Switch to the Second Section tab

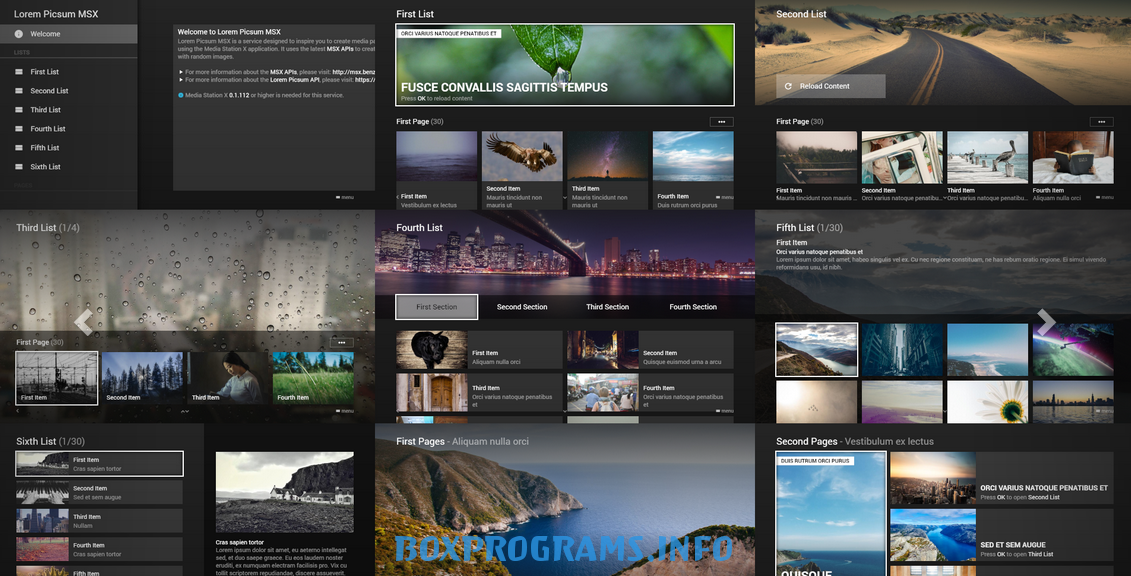point(522,307)
